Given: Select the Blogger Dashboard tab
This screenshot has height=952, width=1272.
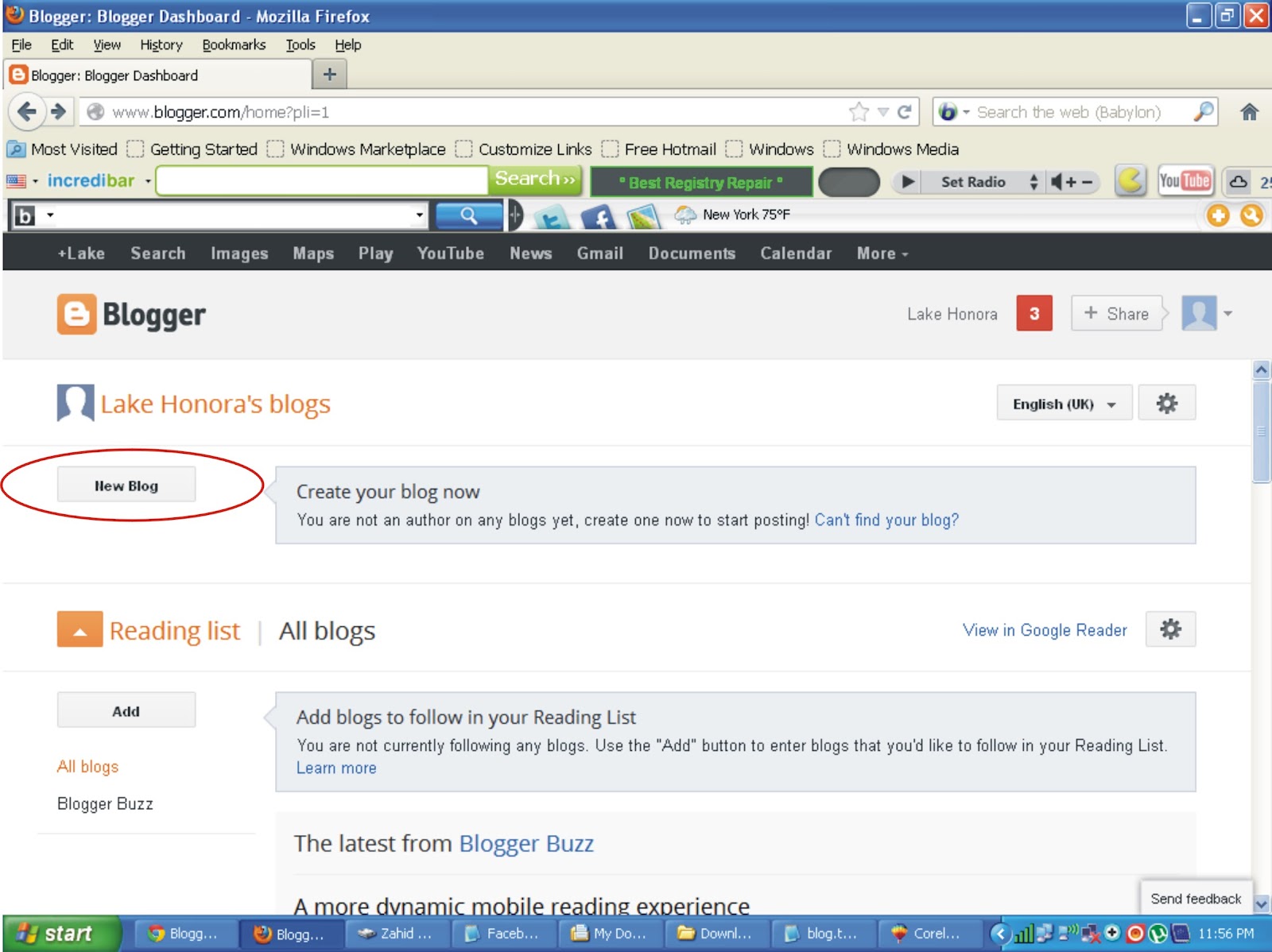Looking at the screenshot, I should (x=157, y=75).
